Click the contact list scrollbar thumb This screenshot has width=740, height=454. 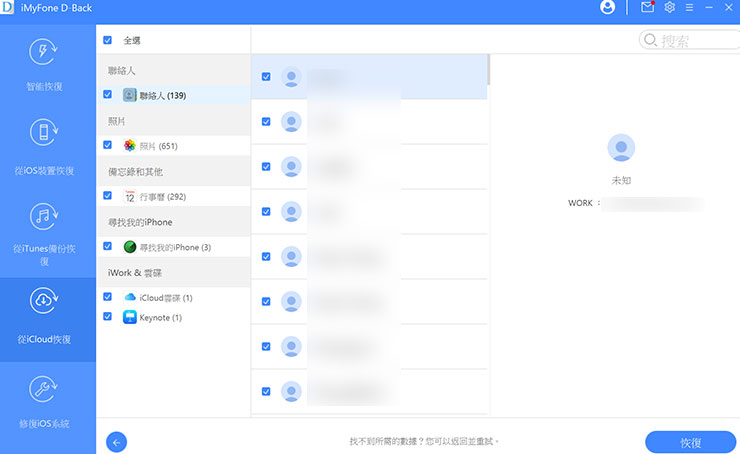coord(488,69)
